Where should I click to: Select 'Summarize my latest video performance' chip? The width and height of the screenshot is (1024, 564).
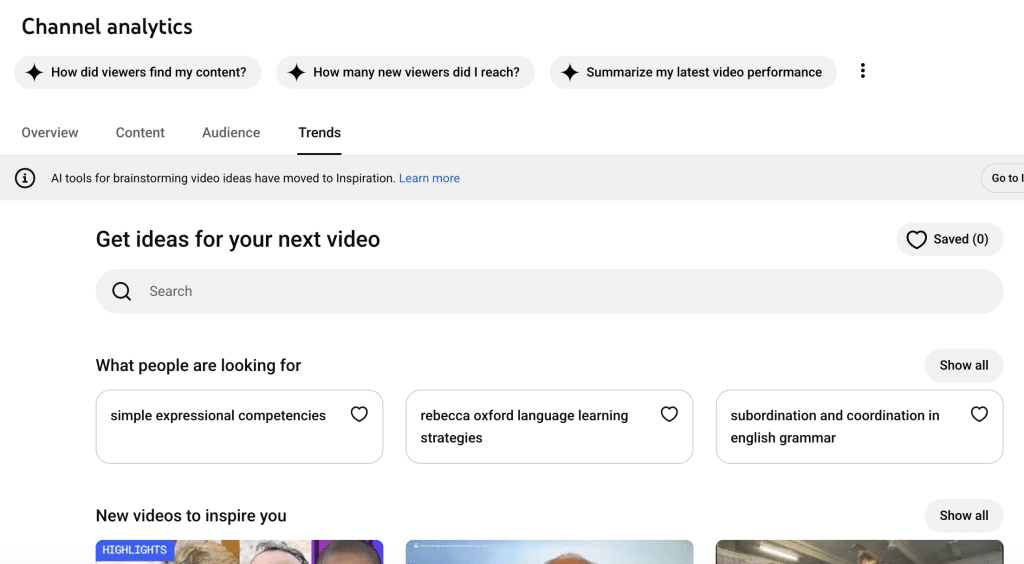click(693, 72)
